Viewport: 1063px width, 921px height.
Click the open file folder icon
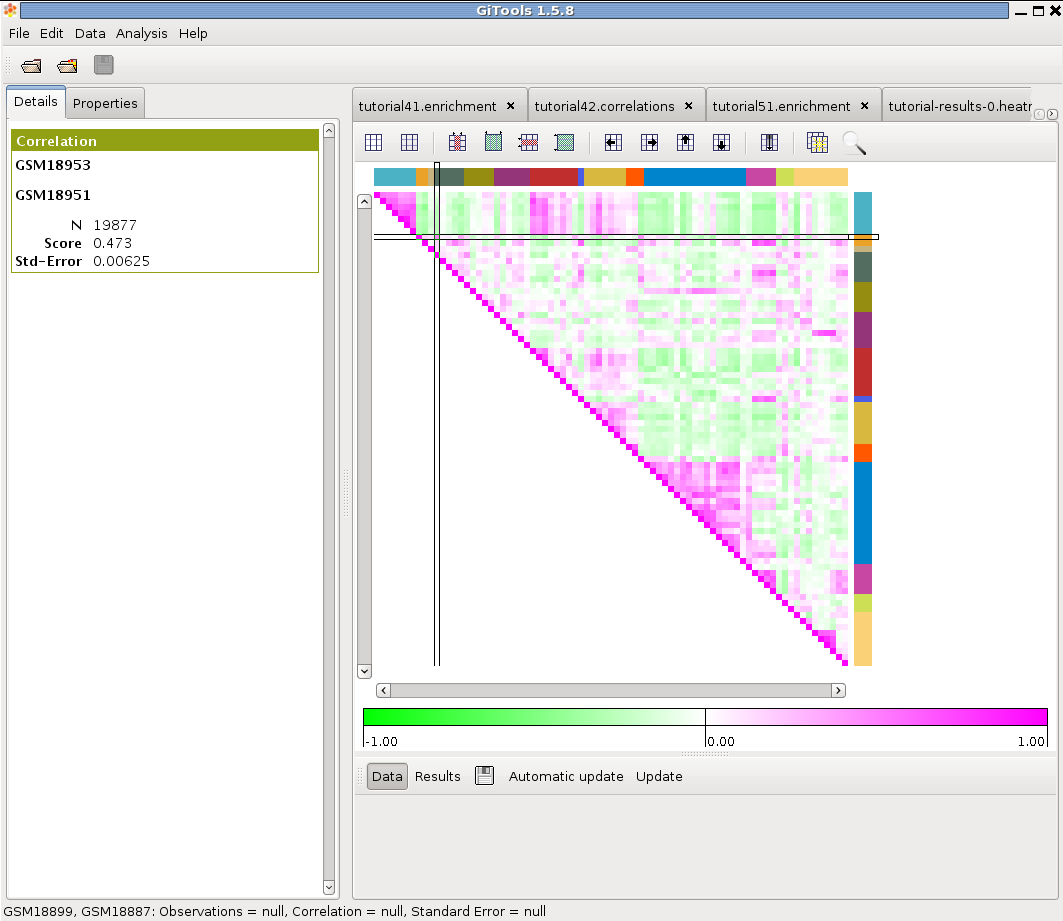pos(31,66)
